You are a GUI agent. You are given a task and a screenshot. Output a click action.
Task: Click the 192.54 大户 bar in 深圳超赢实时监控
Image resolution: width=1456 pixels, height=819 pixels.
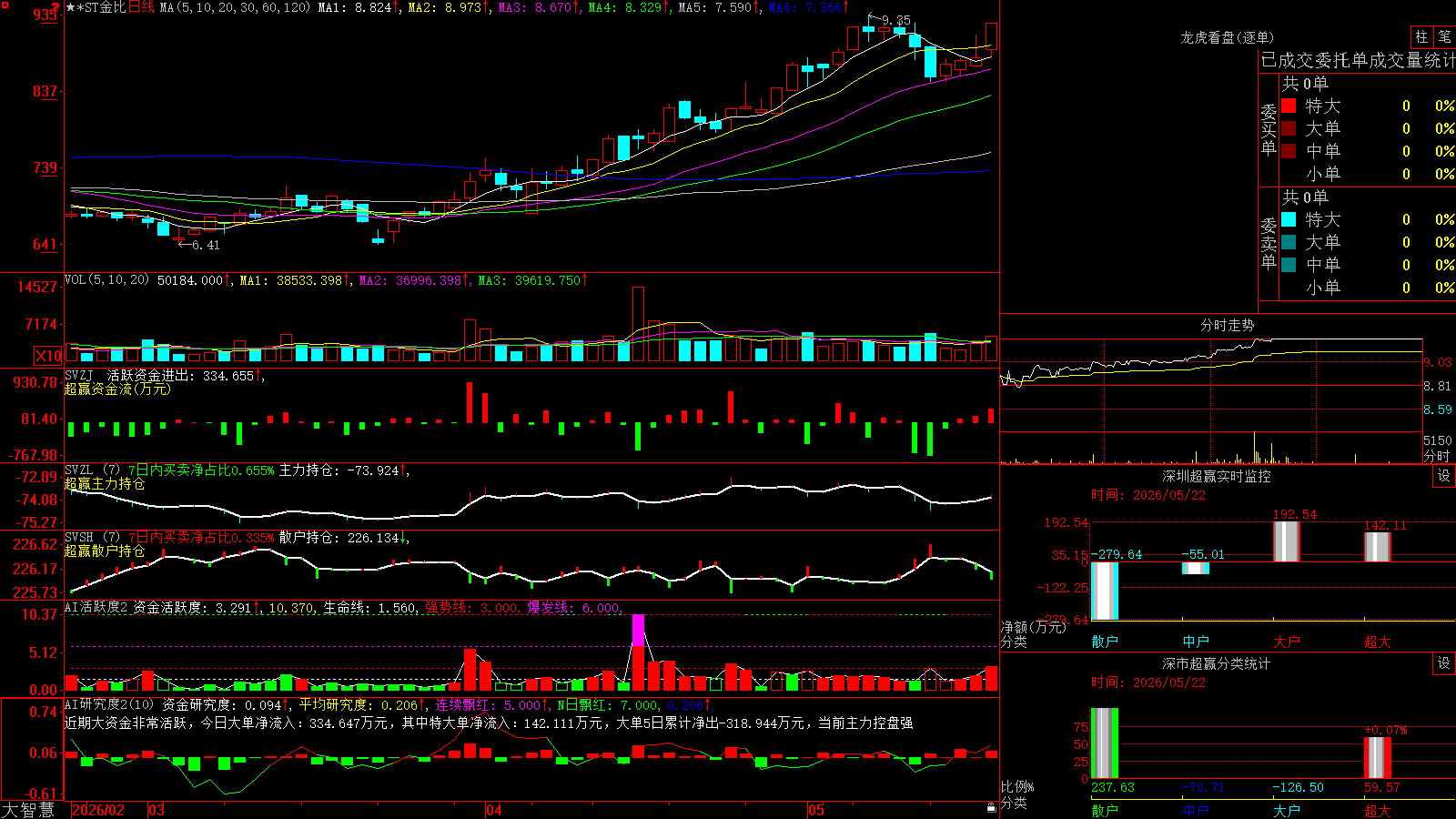tap(1287, 541)
